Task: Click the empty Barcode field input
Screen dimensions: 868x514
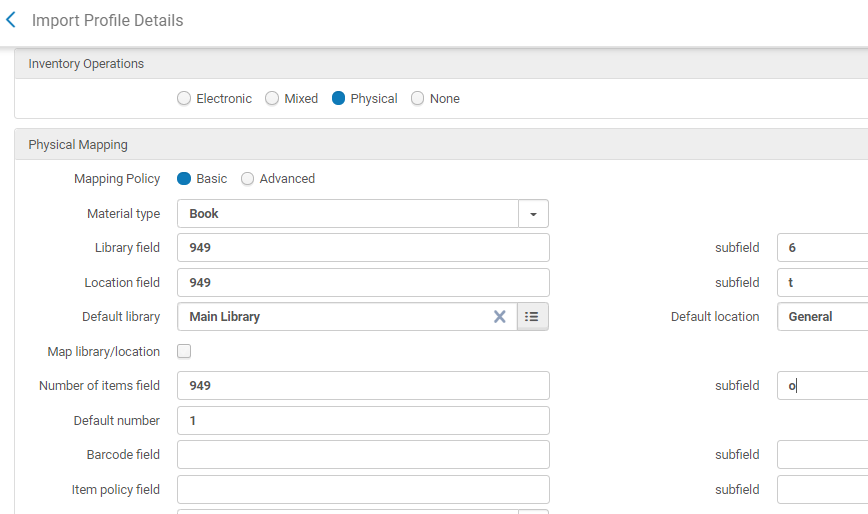Action: (x=363, y=455)
